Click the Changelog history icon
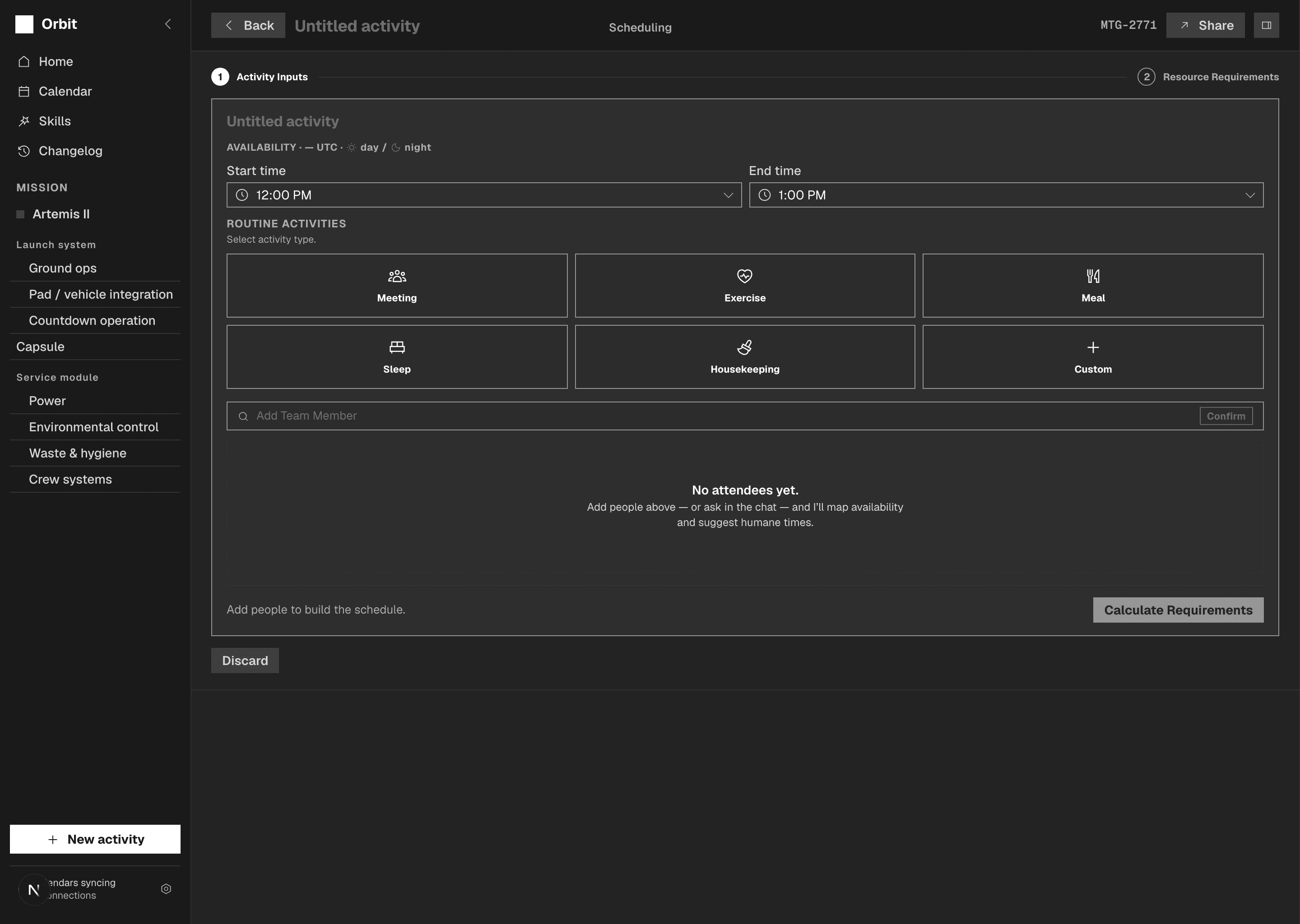Screen dimensions: 1300x924 click(x=24, y=151)
